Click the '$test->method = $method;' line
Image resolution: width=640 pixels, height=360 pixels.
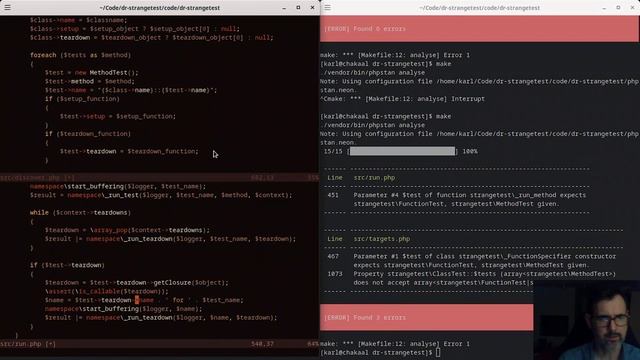(90, 81)
